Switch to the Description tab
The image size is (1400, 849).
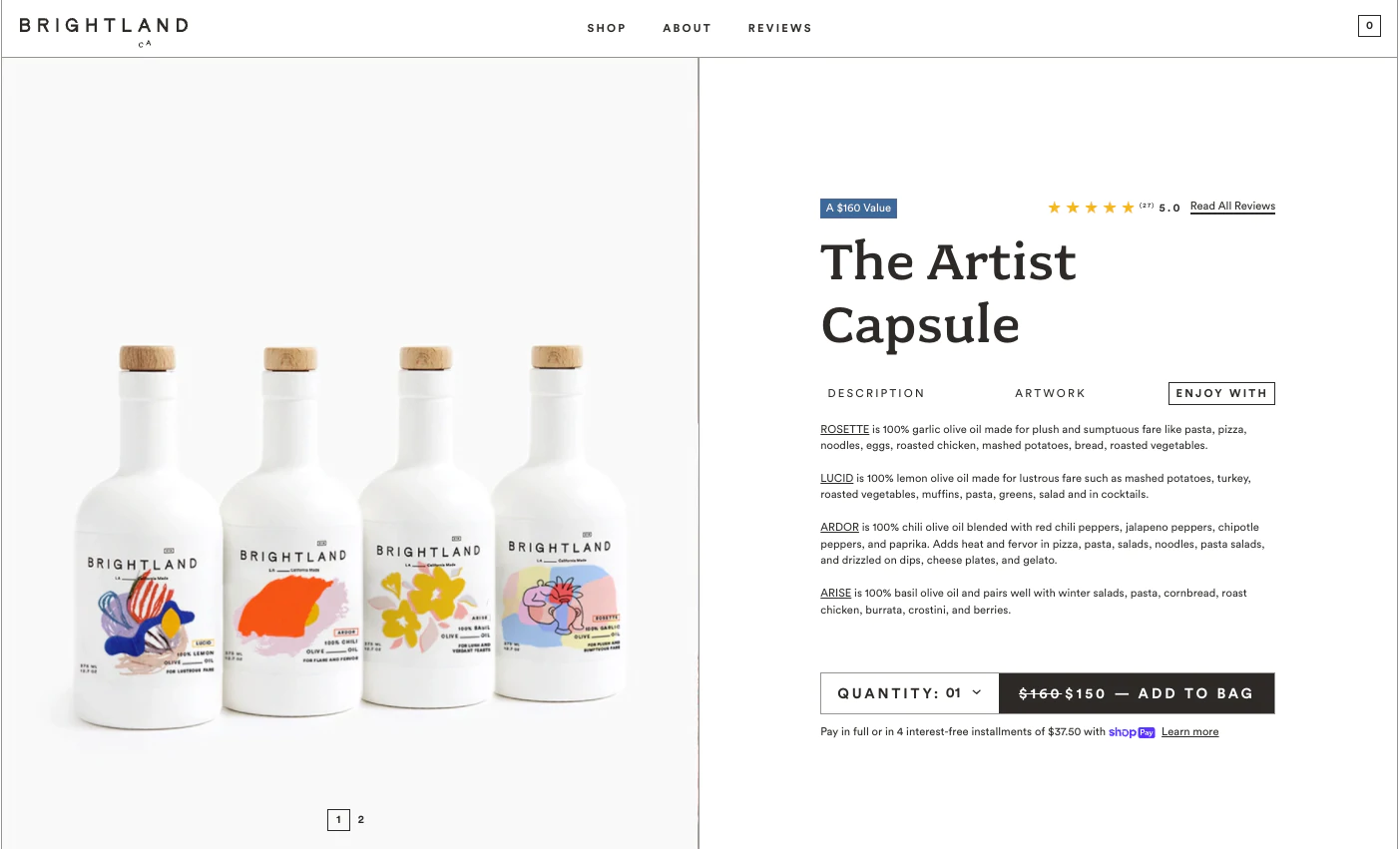(876, 393)
